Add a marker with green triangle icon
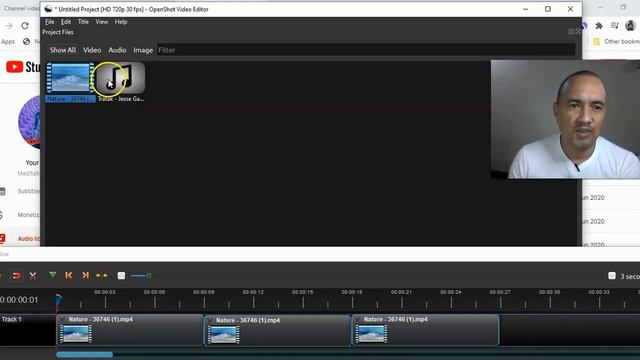 pos(53,275)
